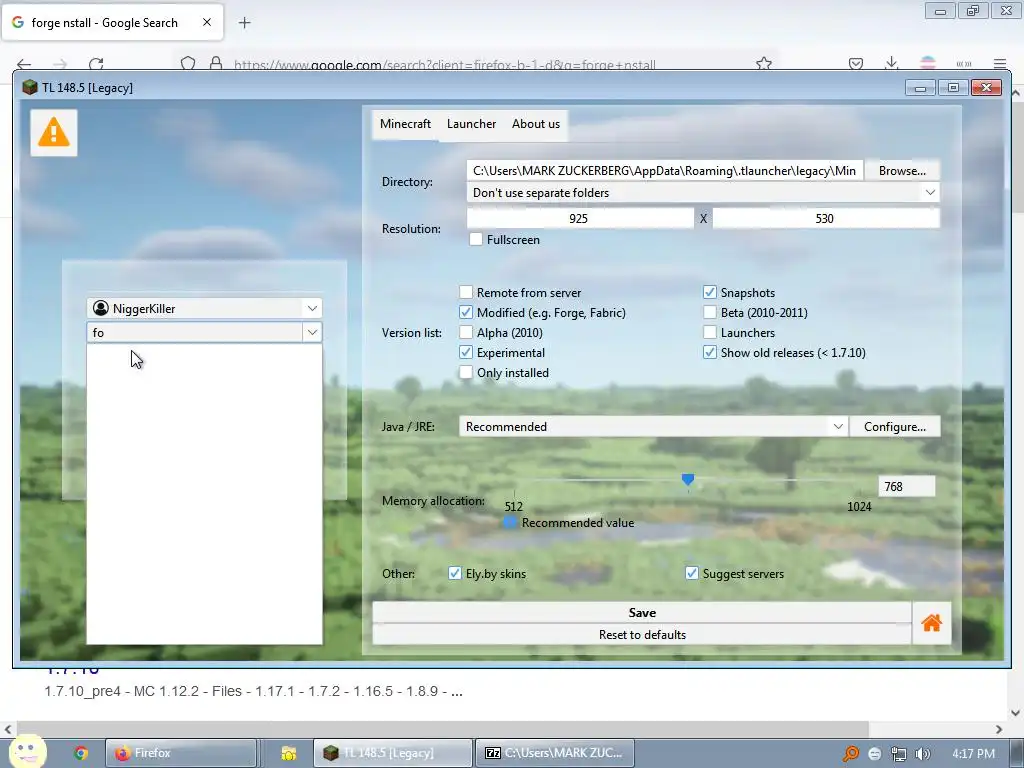Viewport: 1024px width, 768px height.
Task: Click the Firefox account avatar icon
Action: [x=927, y=63]
